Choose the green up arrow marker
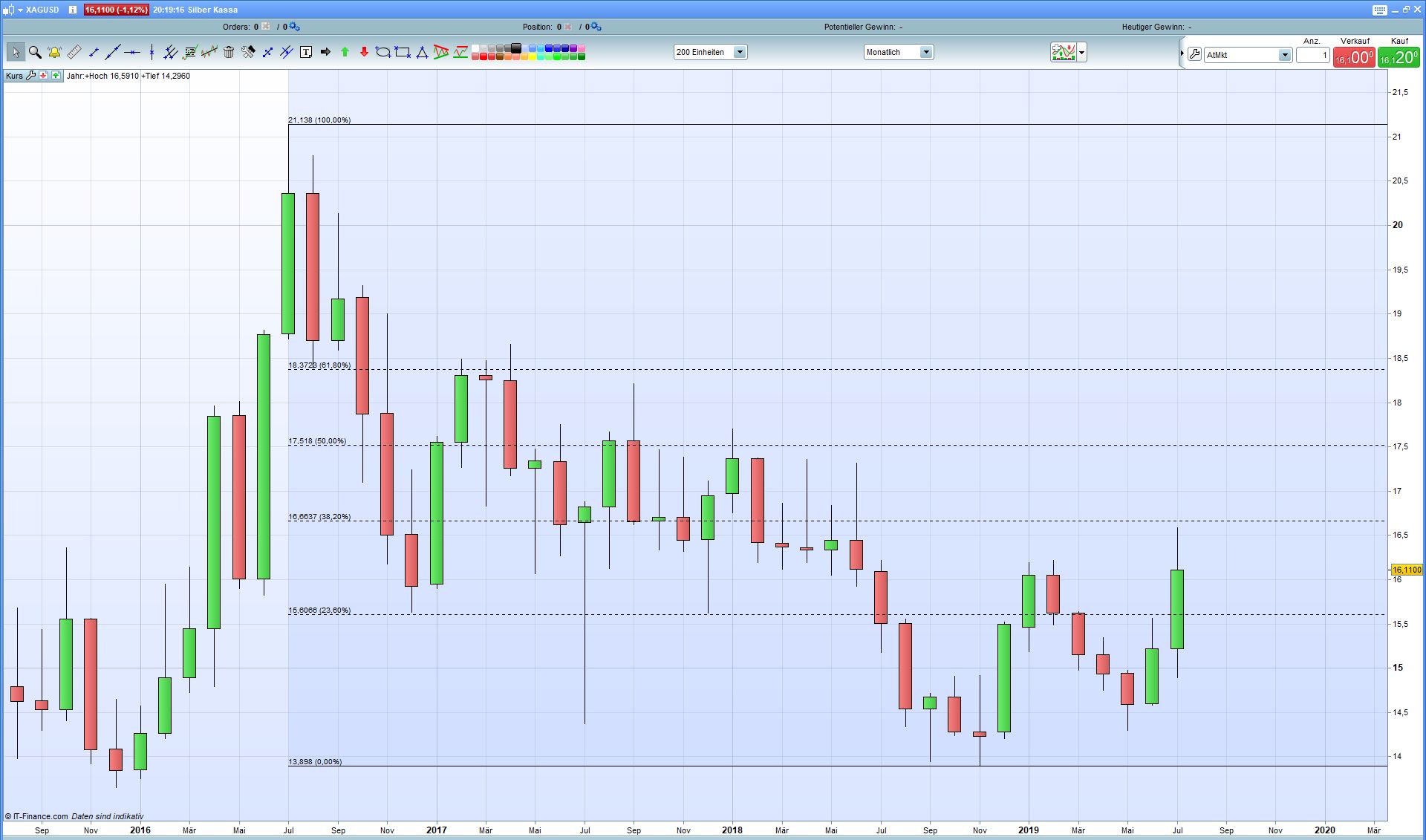1426x840 pixels. pos(345,52)
